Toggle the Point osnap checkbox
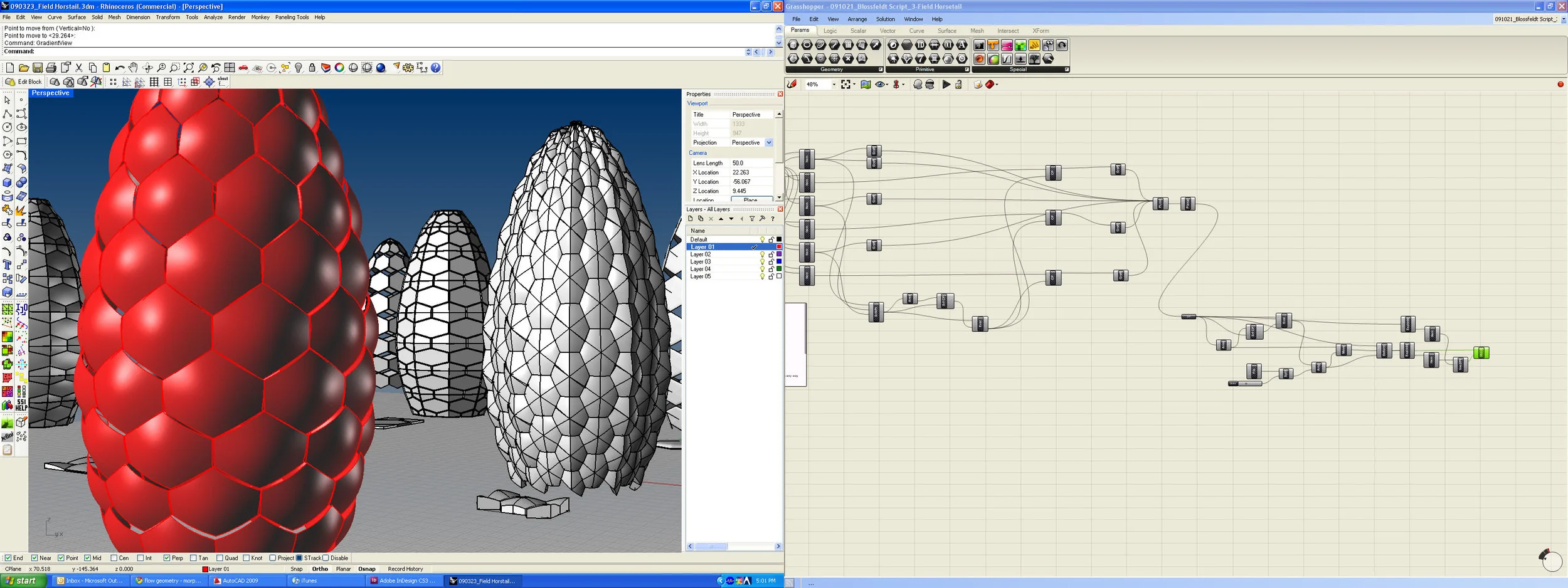This screenshot has height=588, width=1568. click(x=61, y=558)
